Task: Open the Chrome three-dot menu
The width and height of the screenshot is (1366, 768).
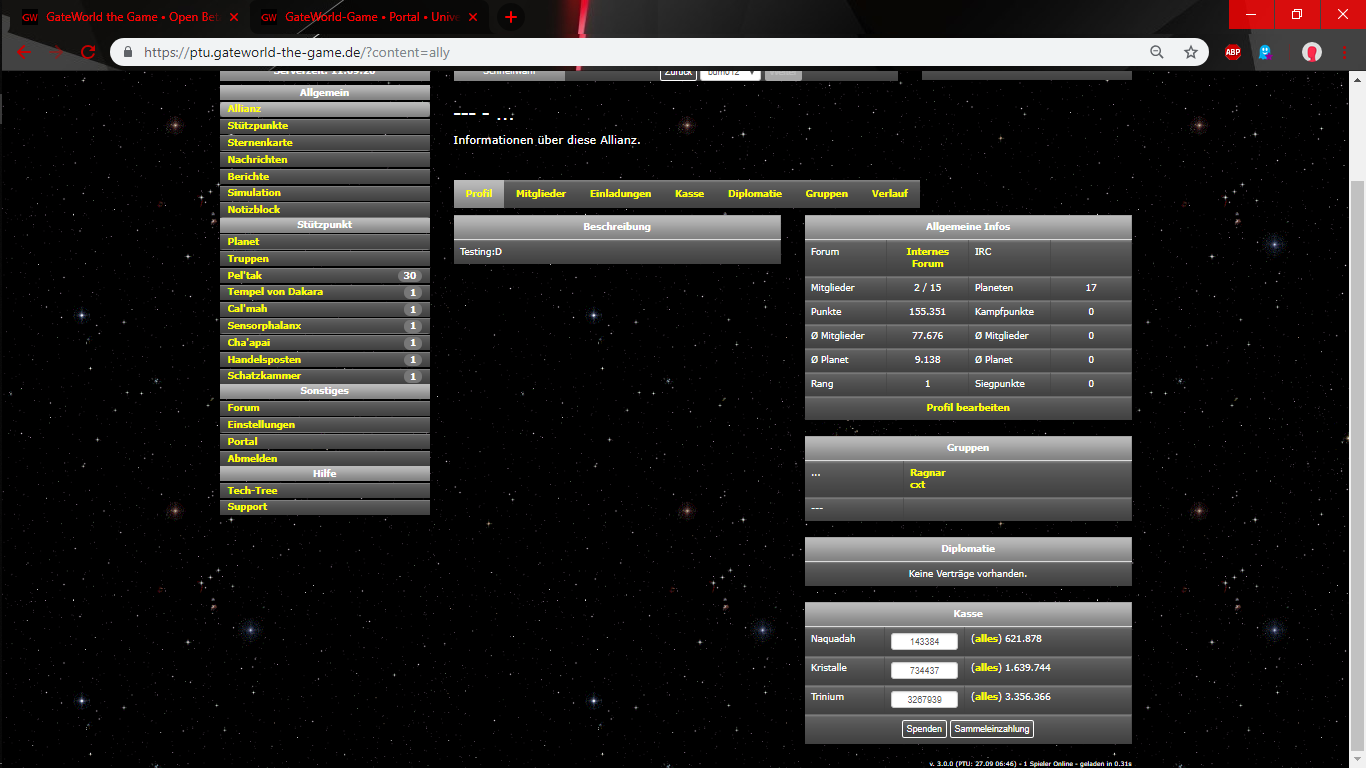Action: [x=1344, y=52]
